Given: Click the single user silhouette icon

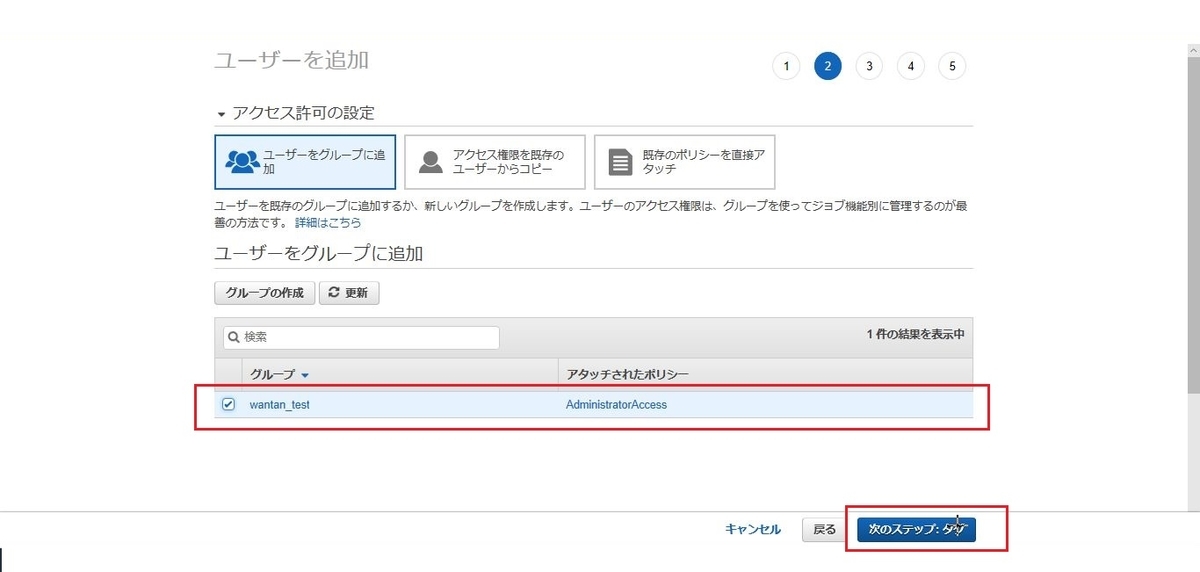Looking at the screenshot, I should pos(430,162).
